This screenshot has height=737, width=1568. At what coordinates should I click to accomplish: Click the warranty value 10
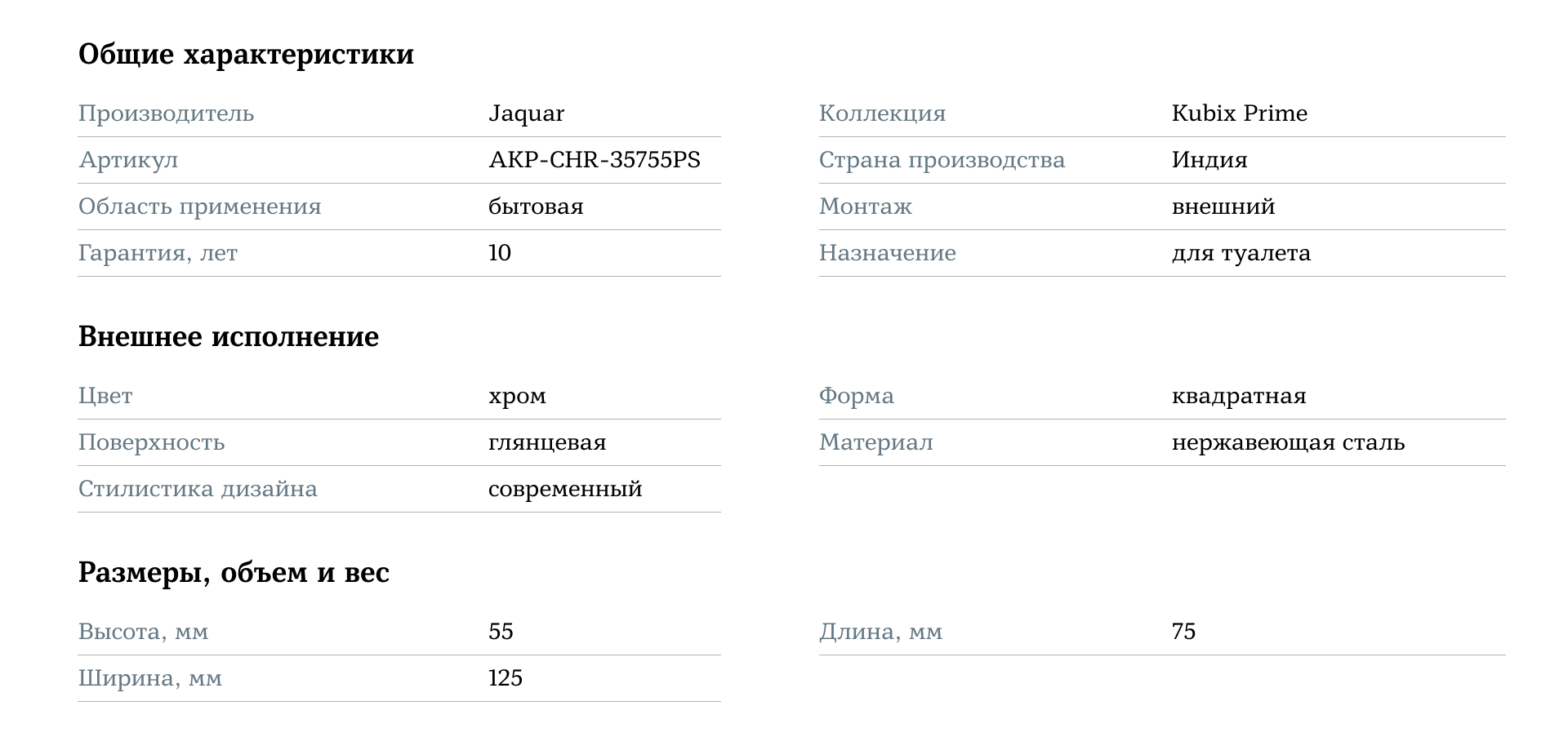[x=499, y=253]
